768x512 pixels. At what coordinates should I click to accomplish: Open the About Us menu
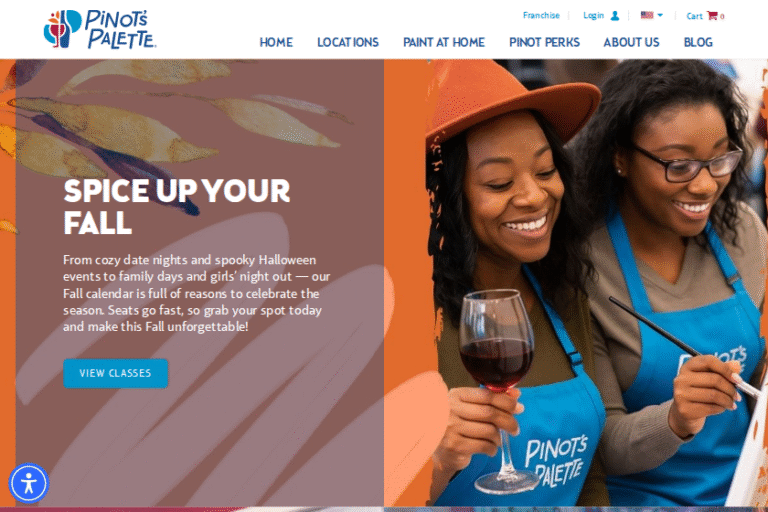pyautogui.click(x=631, y=43)
